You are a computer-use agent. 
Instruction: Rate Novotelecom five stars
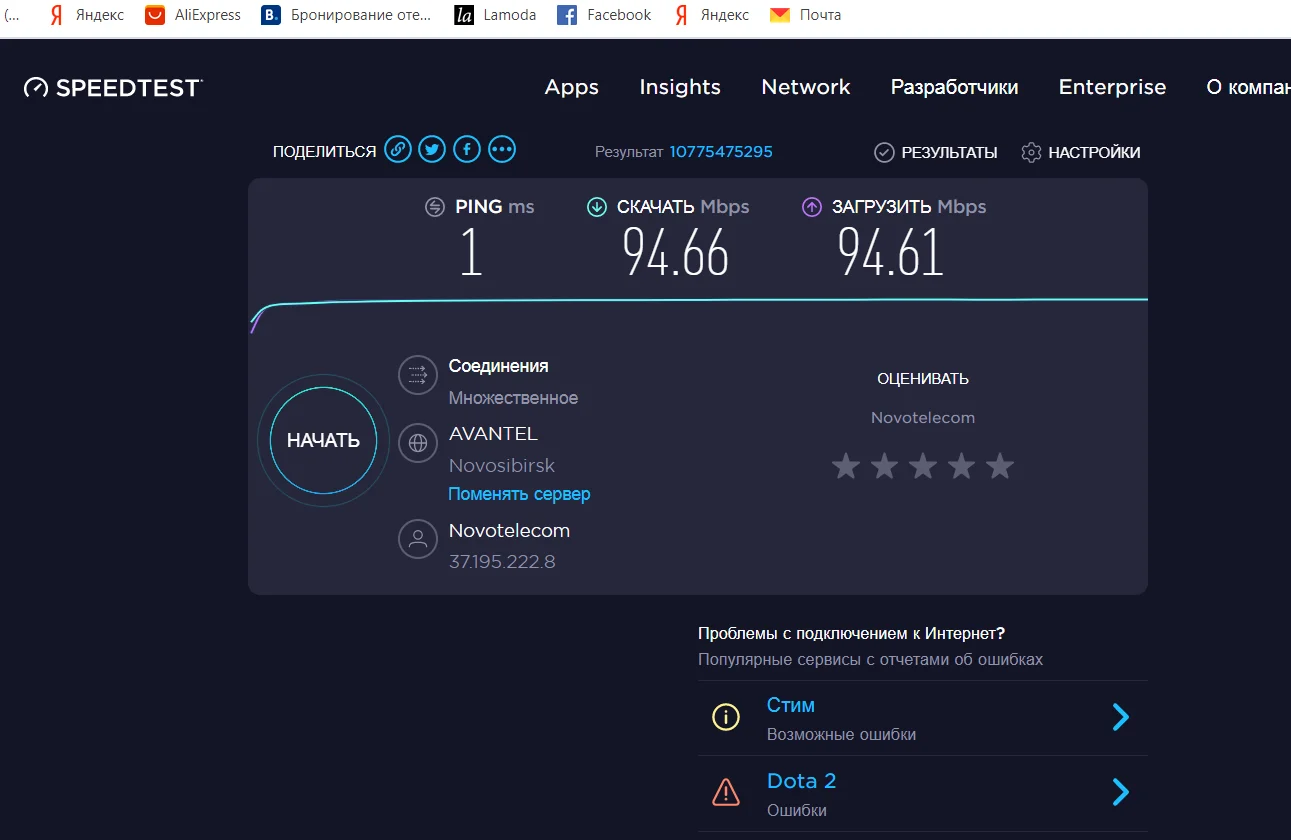999,466
